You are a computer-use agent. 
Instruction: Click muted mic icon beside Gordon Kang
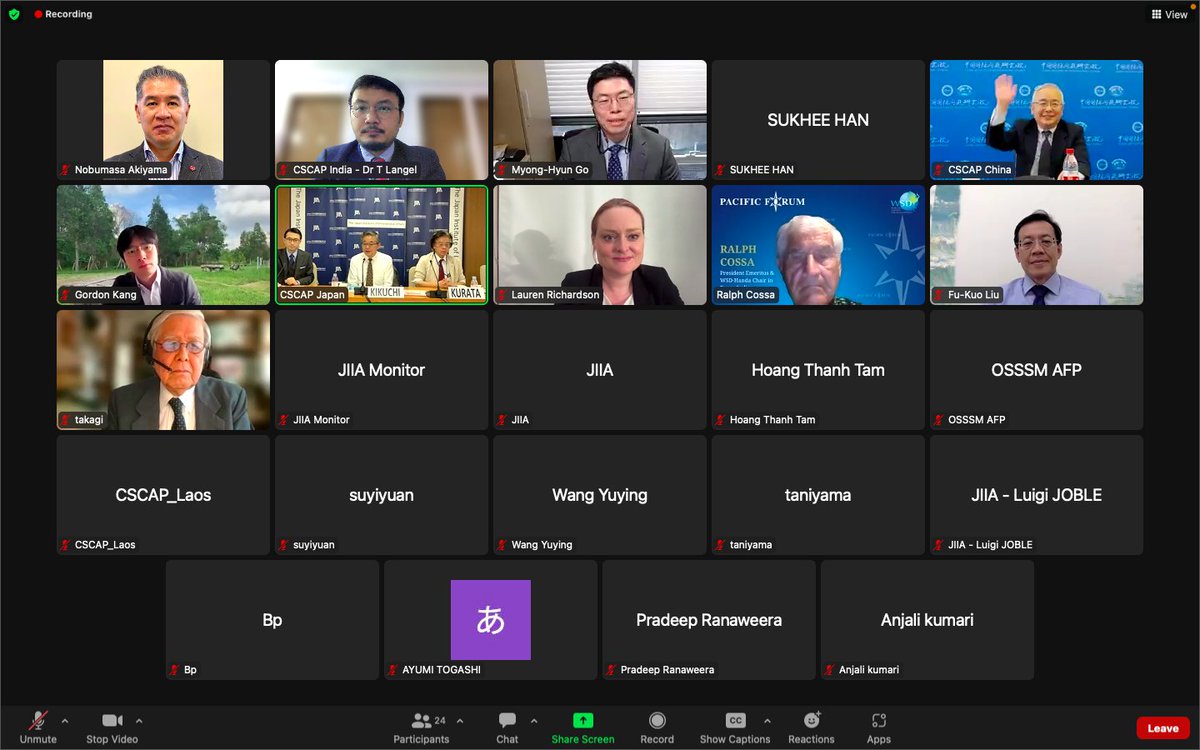pos(66,295)
